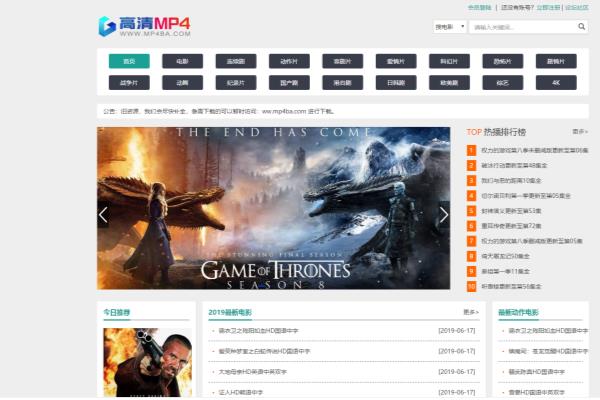This screenshot has height=400, width=600.
Task: Open the 纪录片 nav category
Action: tap(236, 83)
